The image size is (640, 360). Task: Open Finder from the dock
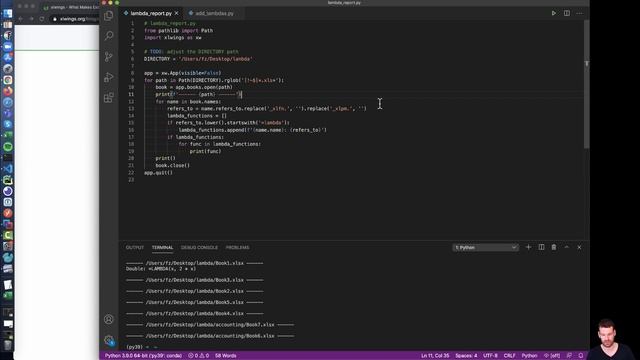coord(8,13)
